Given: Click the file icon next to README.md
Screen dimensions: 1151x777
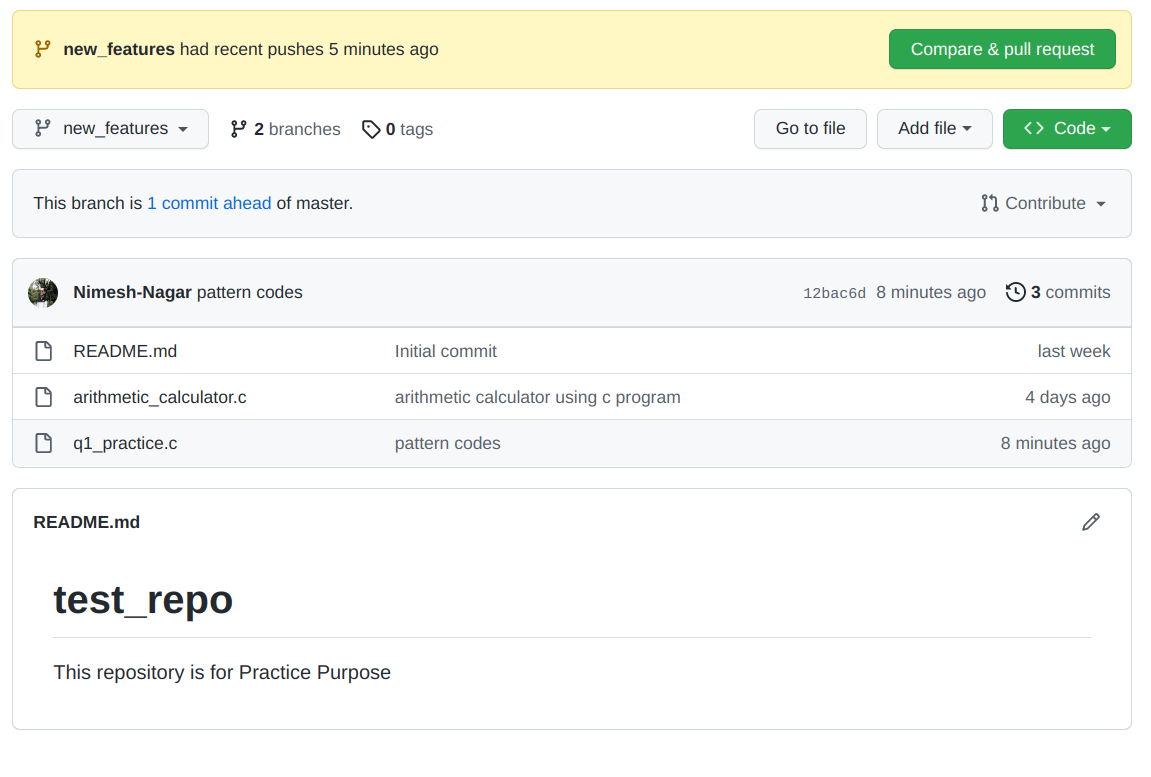Looking at the screenshot, I should point(43,351).
